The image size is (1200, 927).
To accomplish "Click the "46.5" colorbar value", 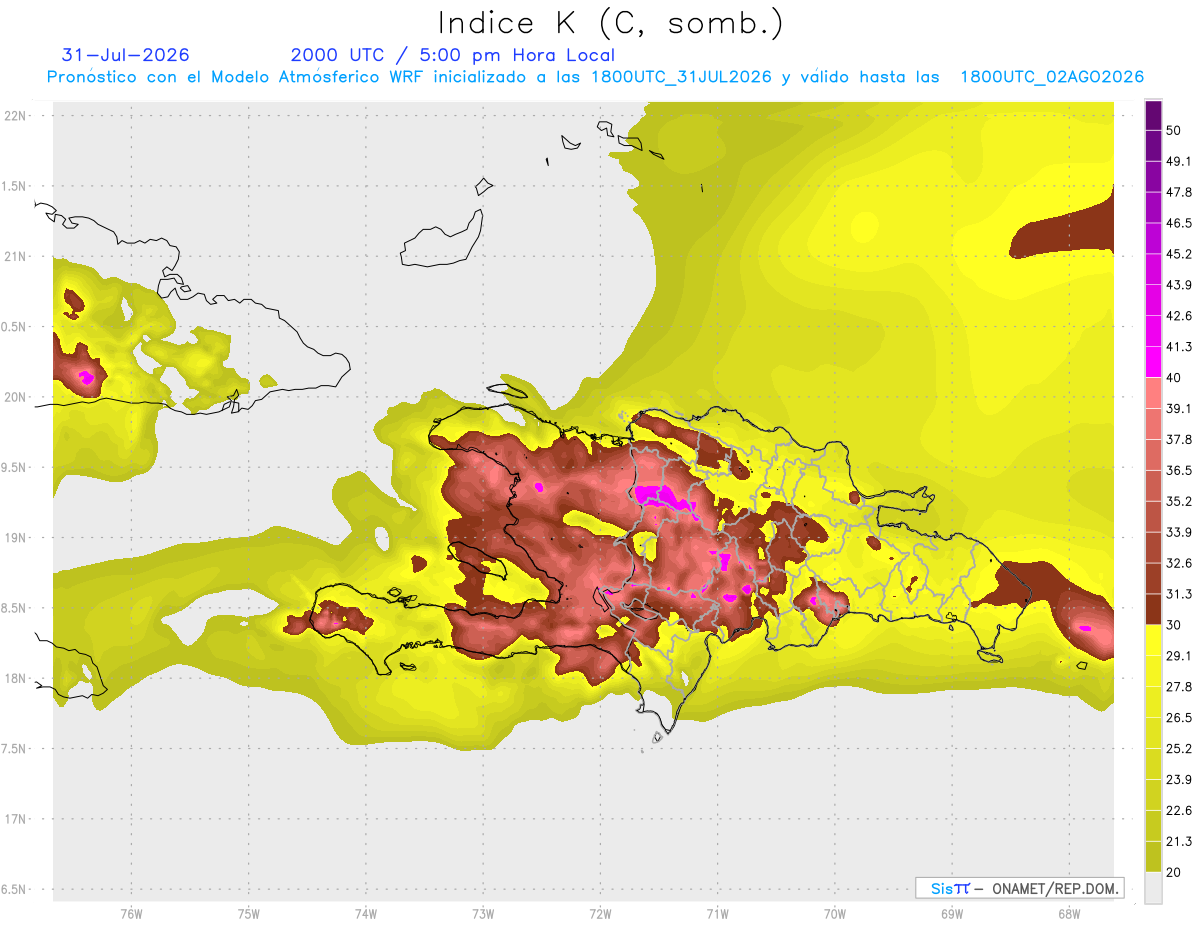I will point(1179,223).
